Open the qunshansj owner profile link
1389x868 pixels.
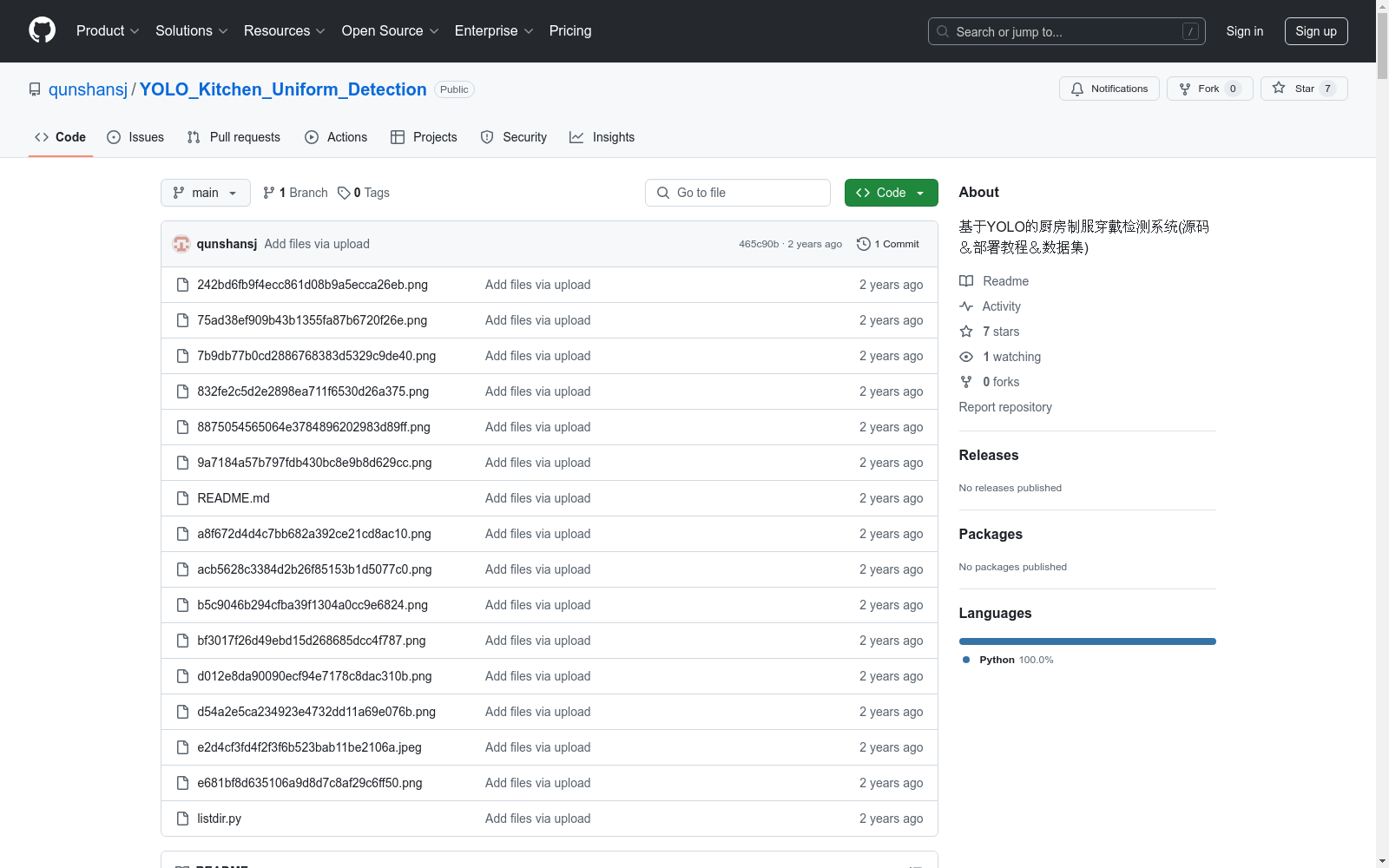[x=88, y=89]
